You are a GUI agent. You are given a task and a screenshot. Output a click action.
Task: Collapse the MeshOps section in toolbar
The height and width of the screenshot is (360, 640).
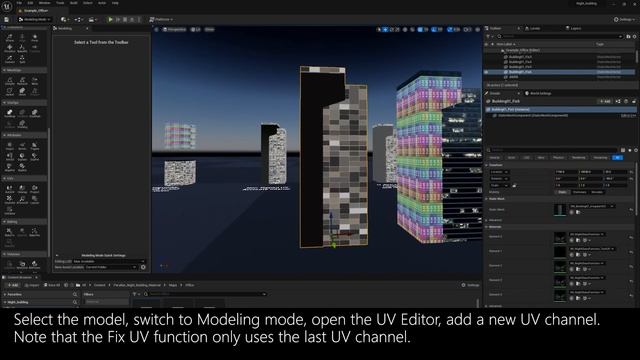(x=4, y=70)
